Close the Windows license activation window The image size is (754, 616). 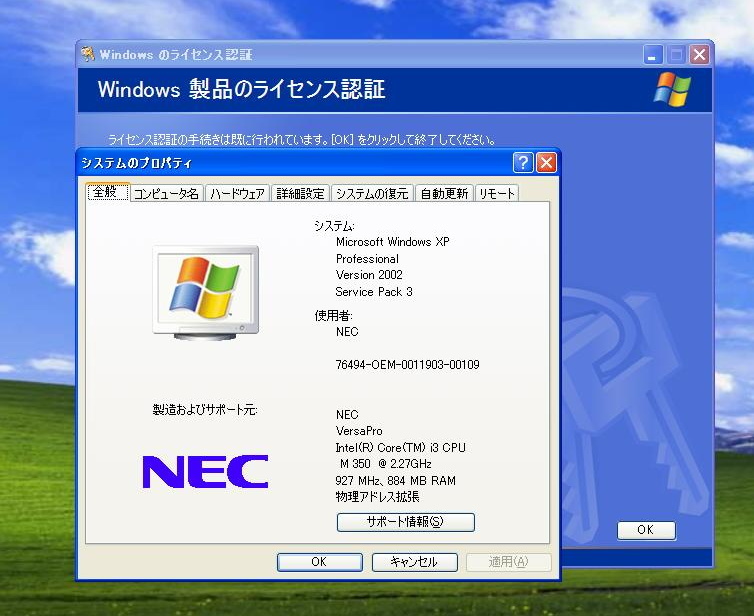699,54
